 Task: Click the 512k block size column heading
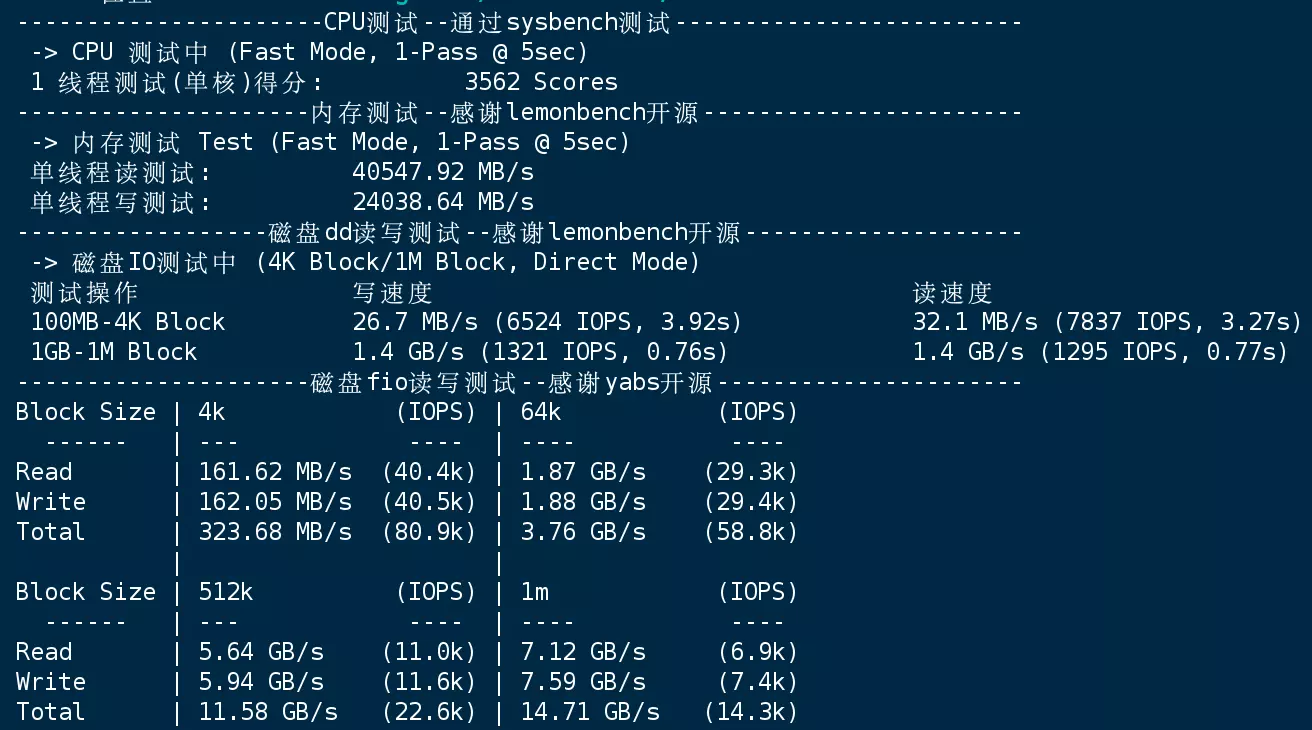coord(226,592)
